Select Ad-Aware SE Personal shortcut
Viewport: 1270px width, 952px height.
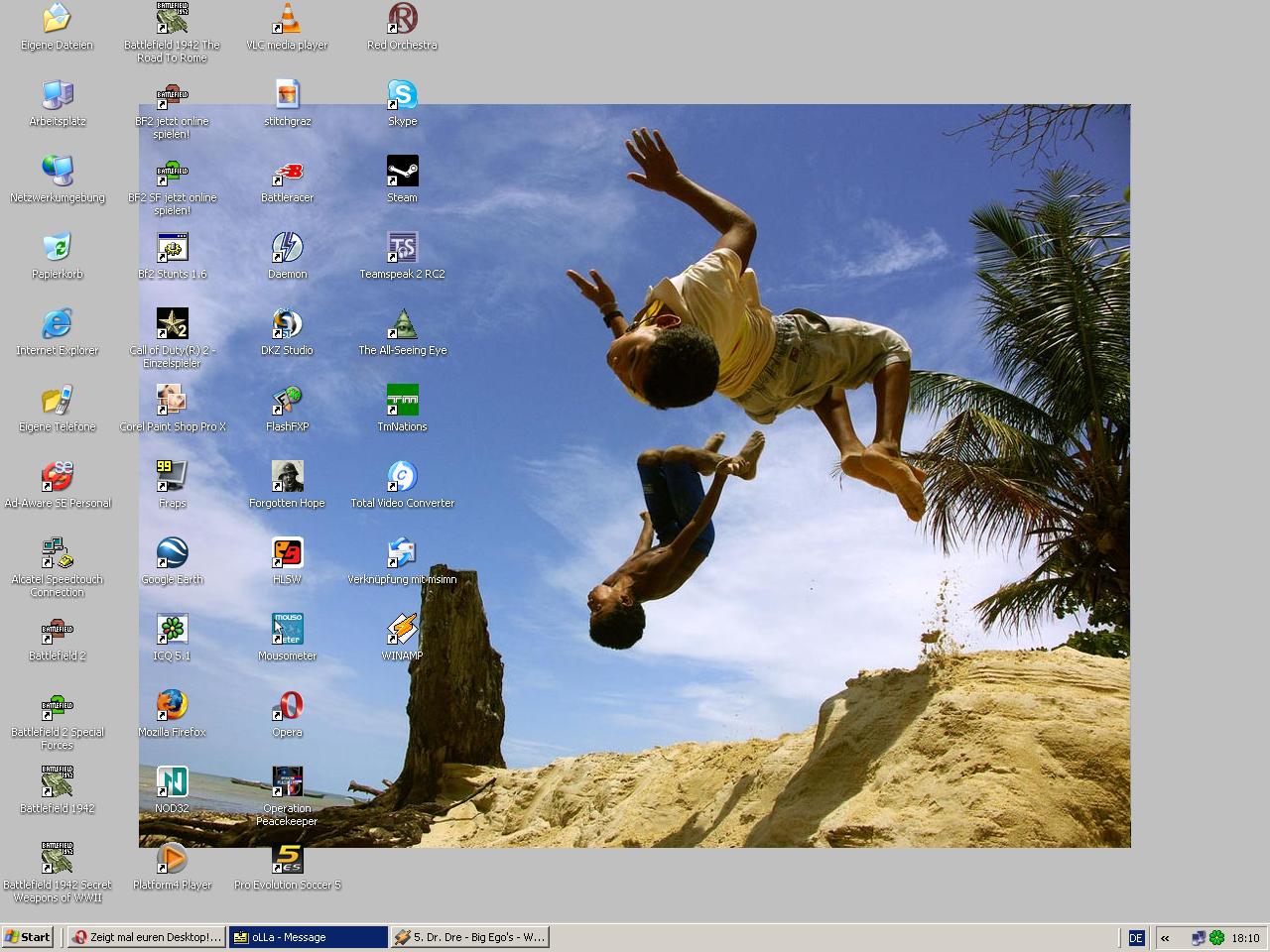[x=58, y=476]
